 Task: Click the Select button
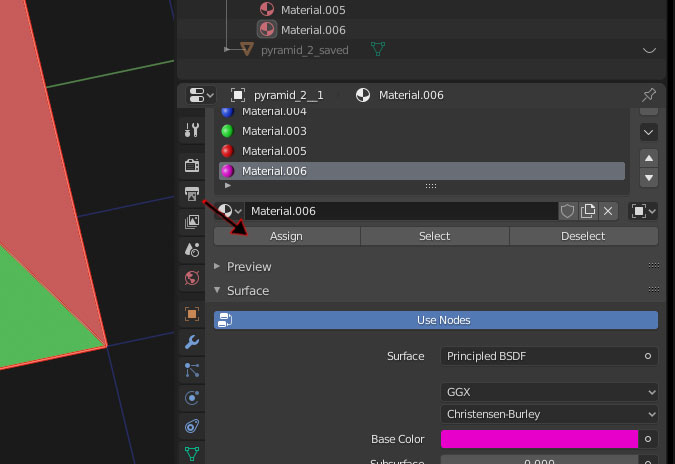pos(435,236)
